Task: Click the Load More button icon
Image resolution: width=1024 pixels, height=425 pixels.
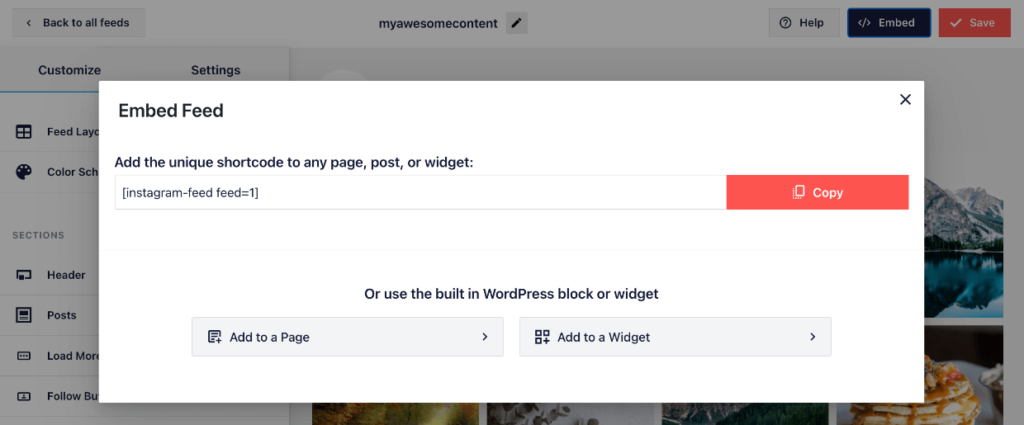Action: 24,356
